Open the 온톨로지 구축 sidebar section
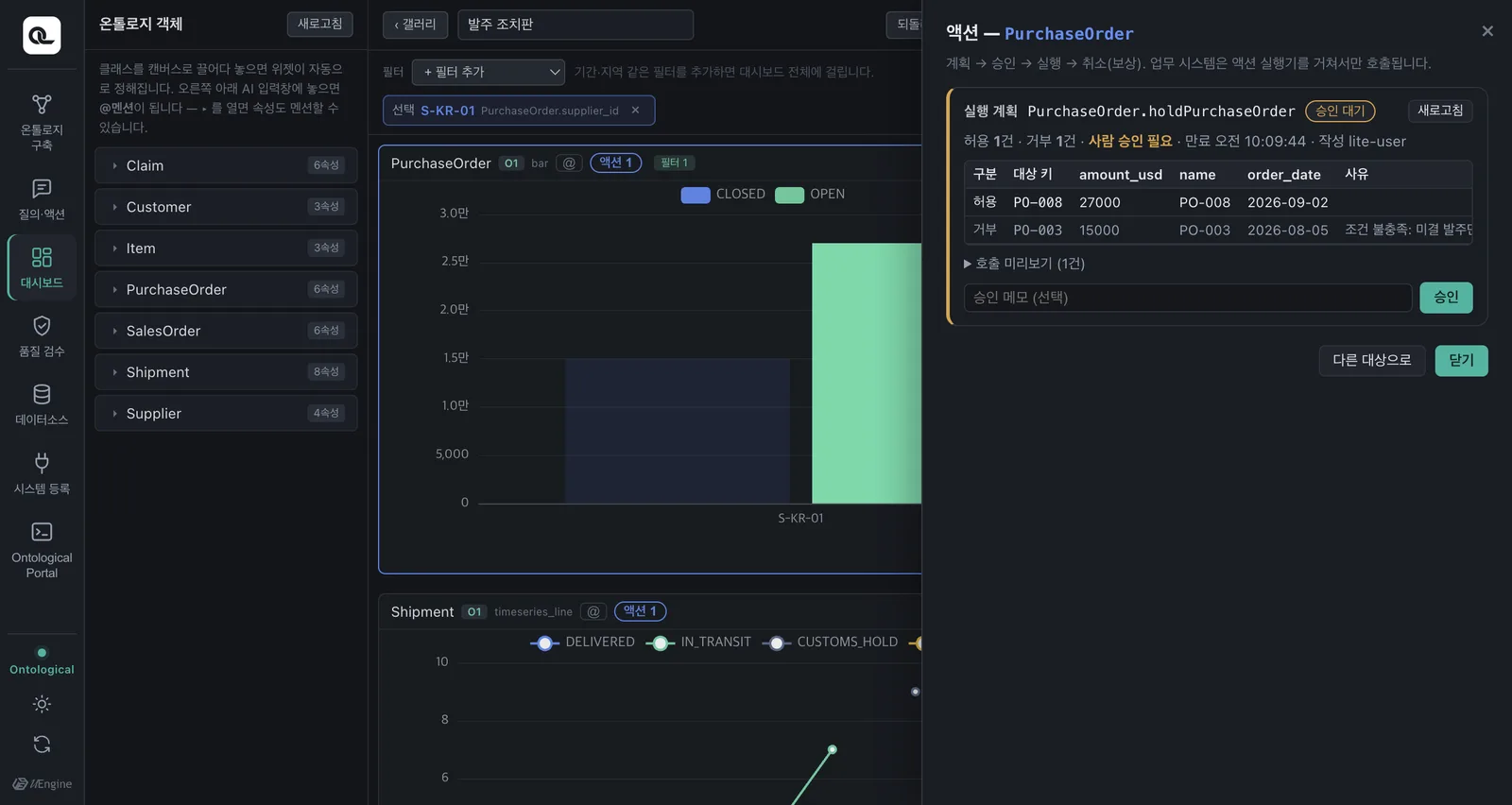1512x805 pixels. click(42, 123)
